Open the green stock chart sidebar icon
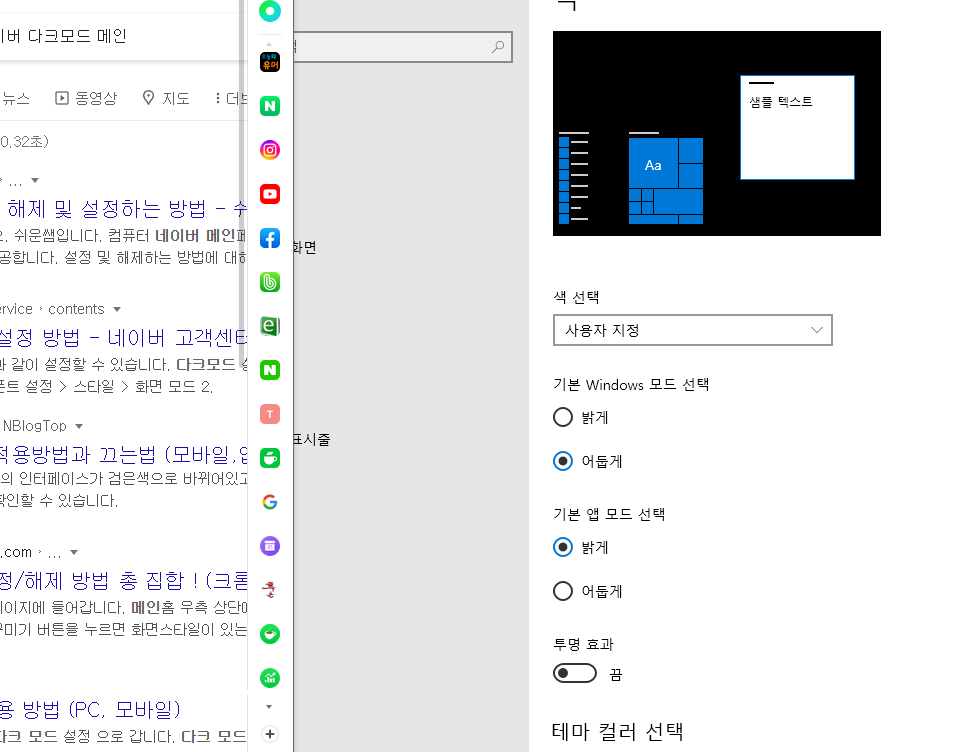Viewport: 965px width, 752px height. (x=270, y=678)
